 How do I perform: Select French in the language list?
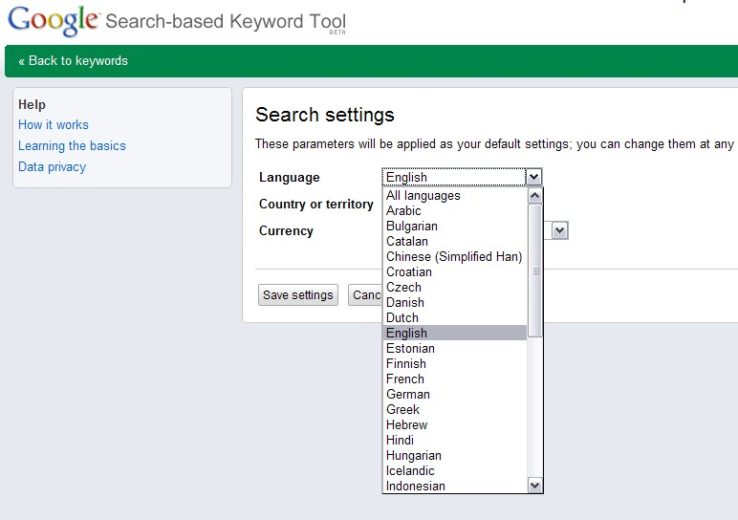[x=455, y=379]
